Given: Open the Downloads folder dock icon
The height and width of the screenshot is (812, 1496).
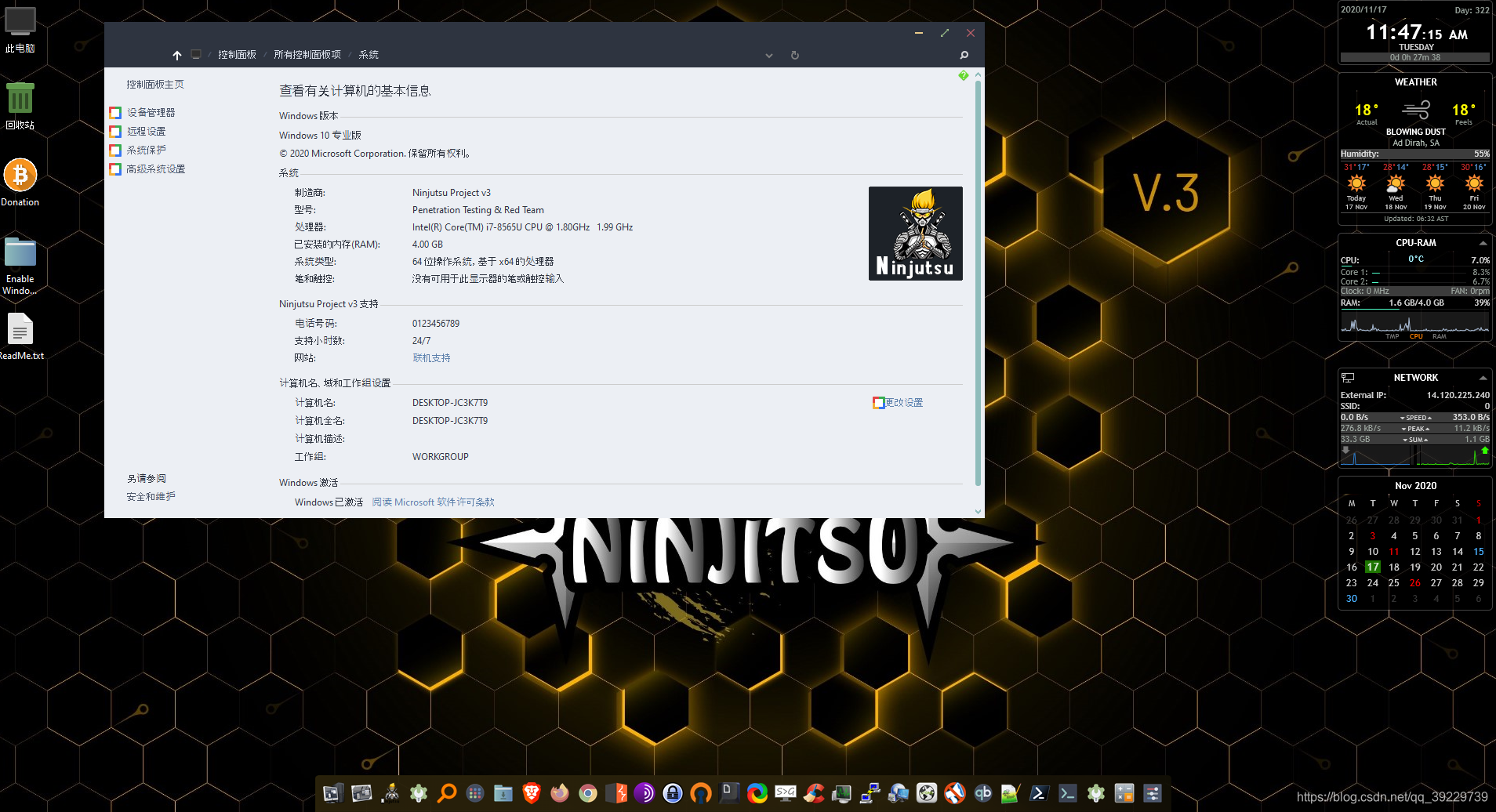Looking at the screenshot, I should coord(503,793).
